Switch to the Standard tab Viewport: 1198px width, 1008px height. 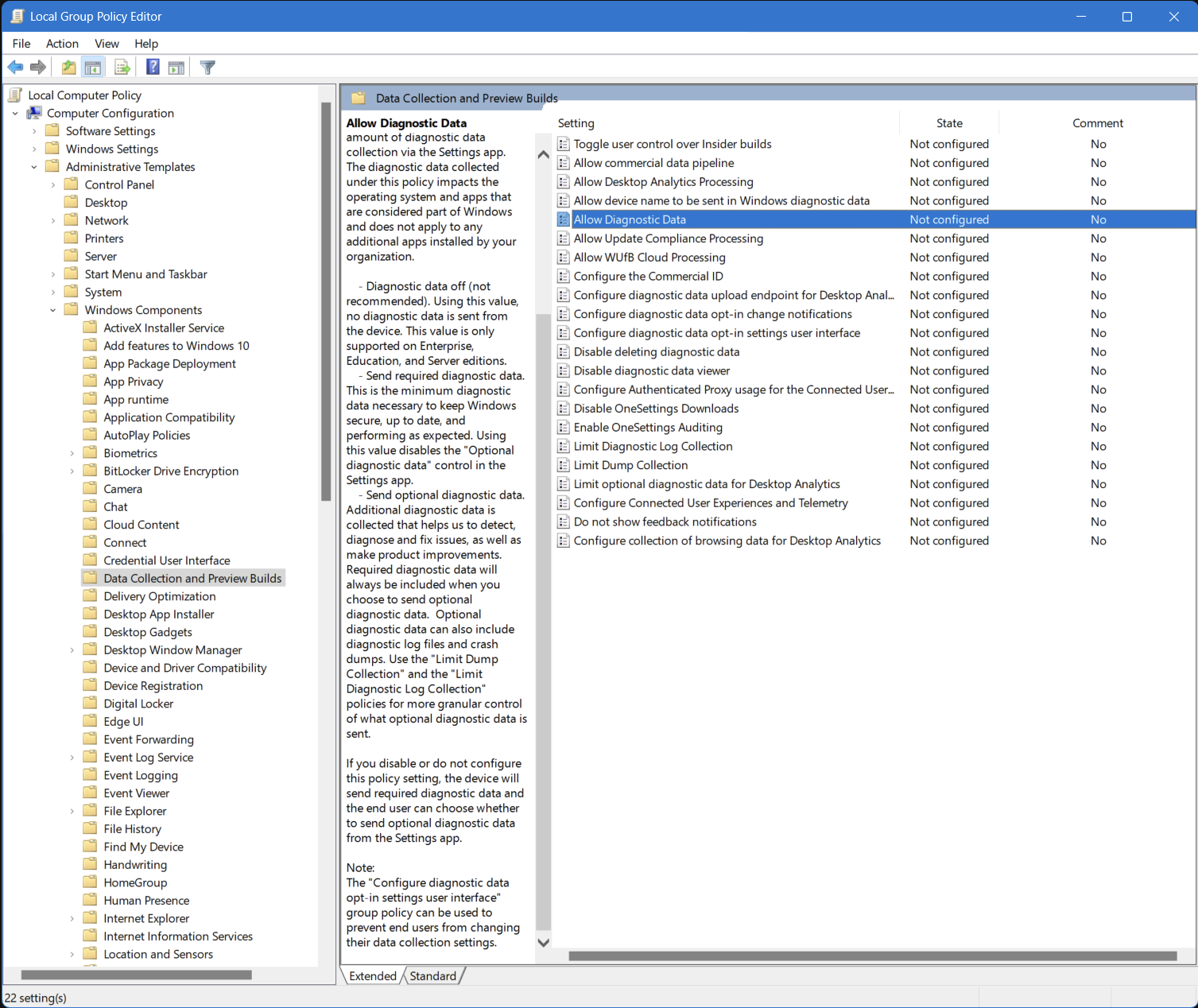click(432, 976)
